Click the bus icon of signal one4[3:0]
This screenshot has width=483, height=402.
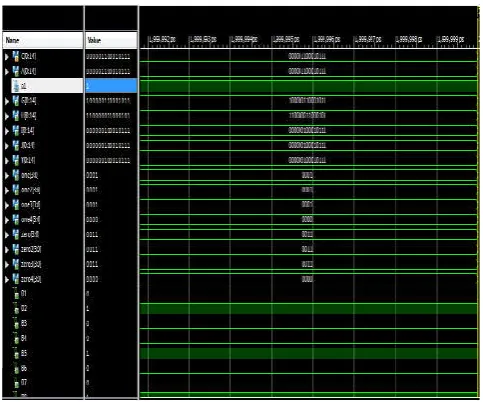pos(16,220)
